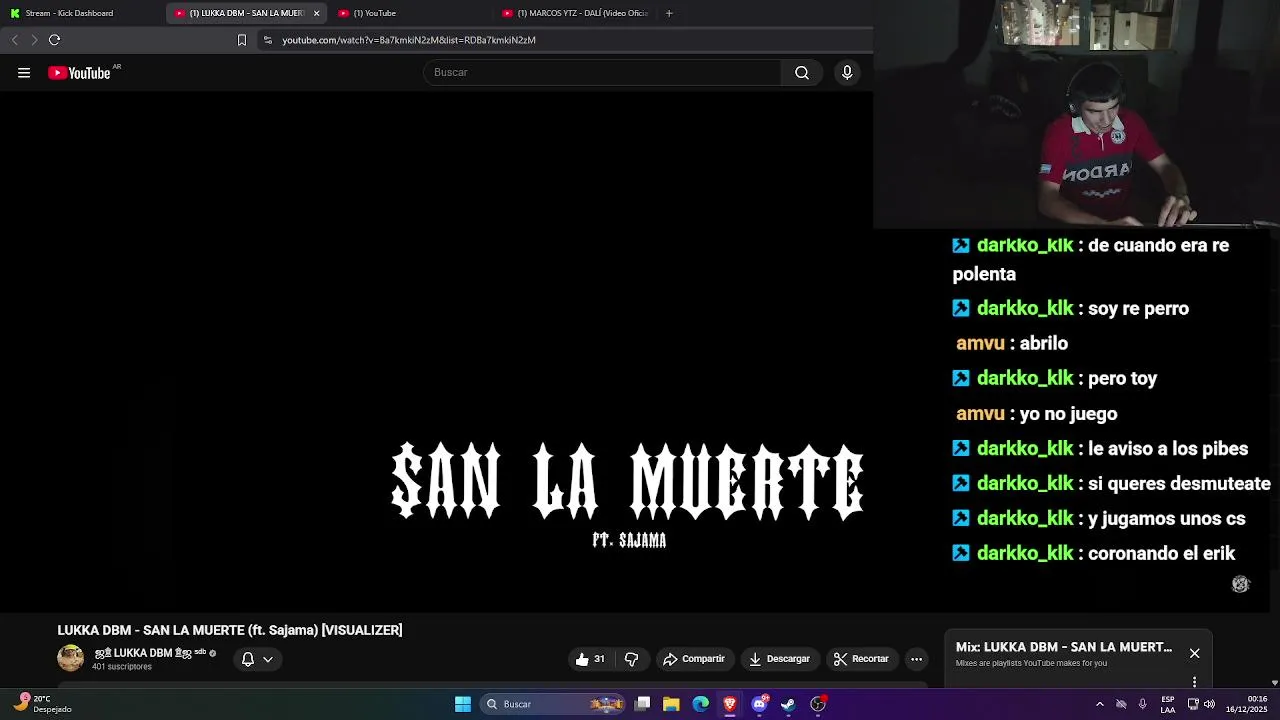
Task: Open the notification bell subscription dropdown
Action: [257, 659]
